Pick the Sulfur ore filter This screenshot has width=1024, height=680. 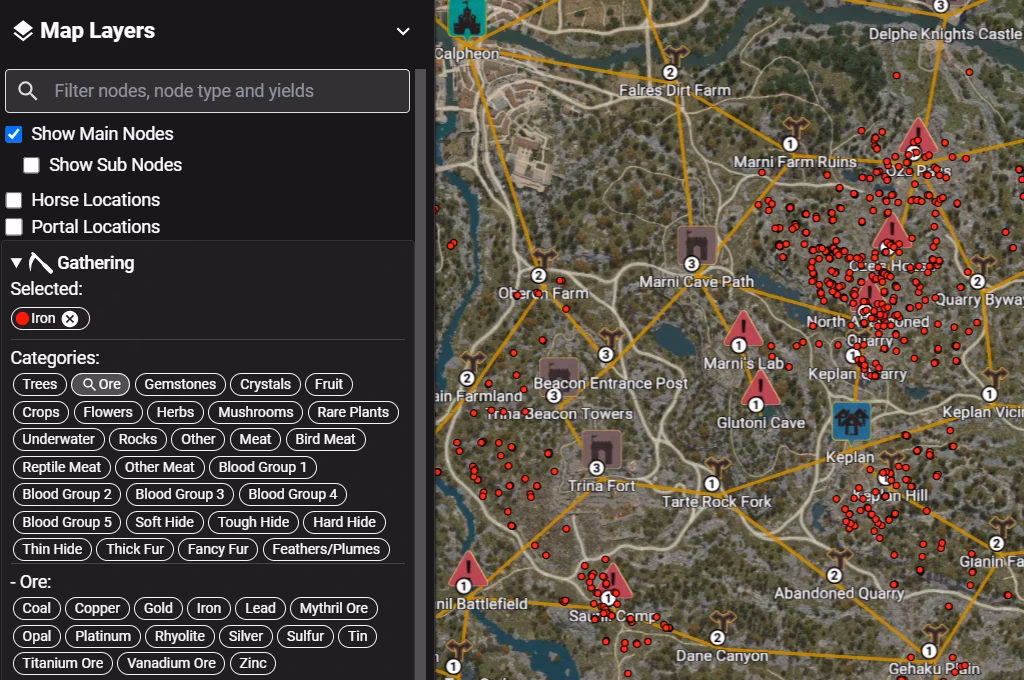(305, 636)
